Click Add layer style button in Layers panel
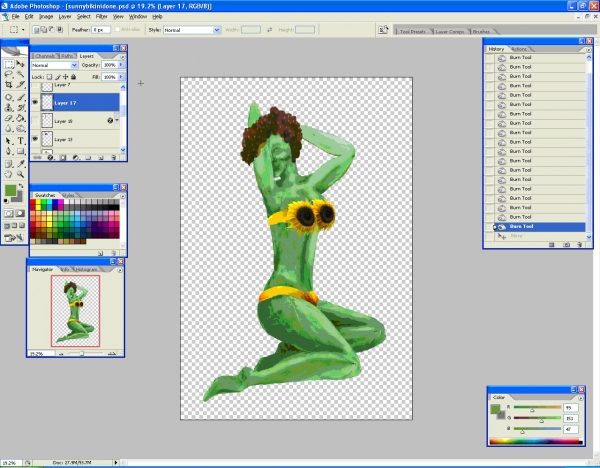Viewport: 600px width, 468px height. [x=50, y=157]
